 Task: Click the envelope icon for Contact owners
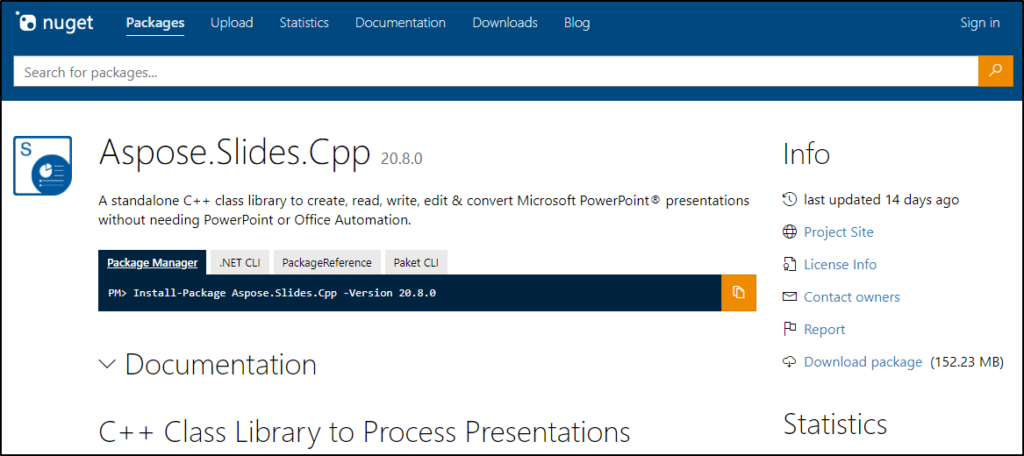tap(790, 297)
